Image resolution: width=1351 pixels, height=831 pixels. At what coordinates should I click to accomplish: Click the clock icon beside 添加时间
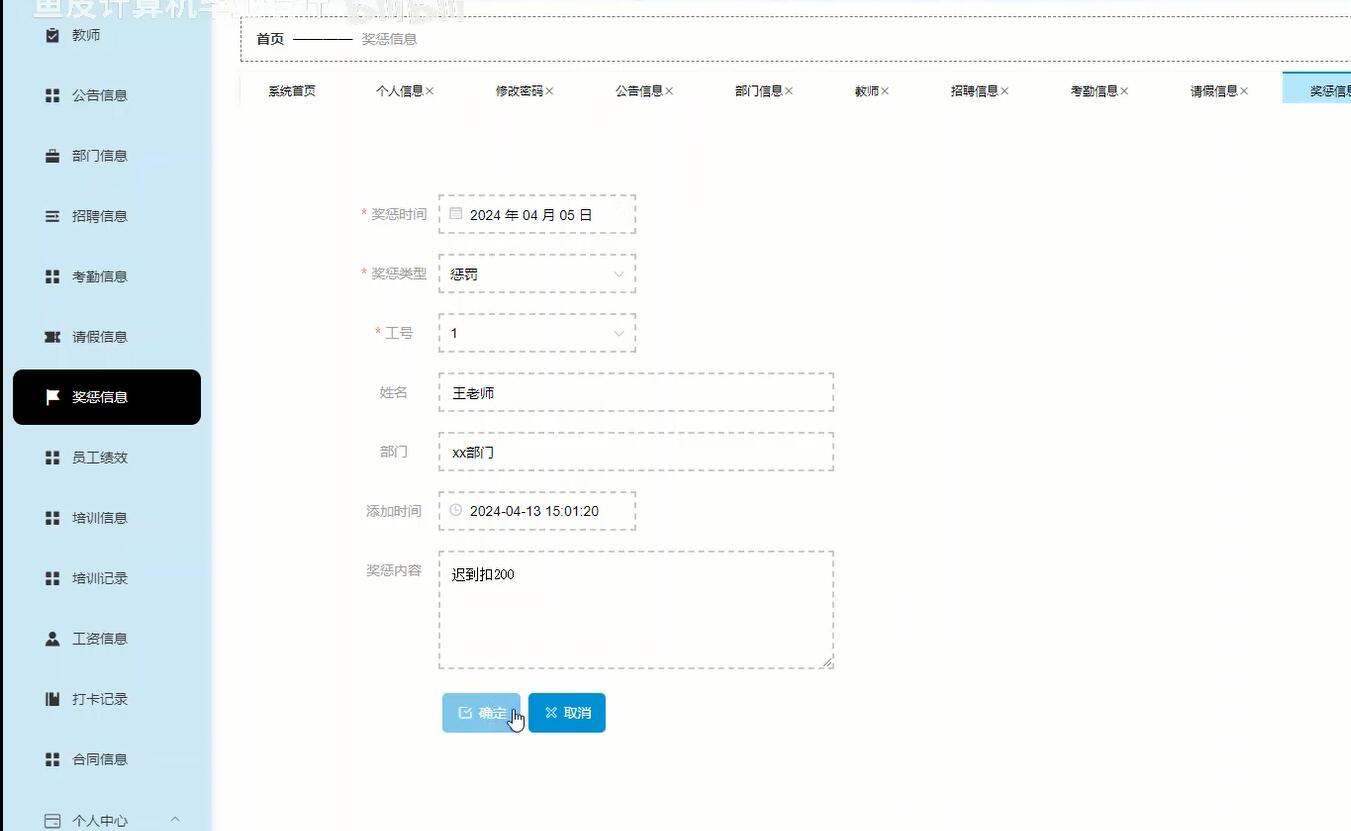[456, 510]
